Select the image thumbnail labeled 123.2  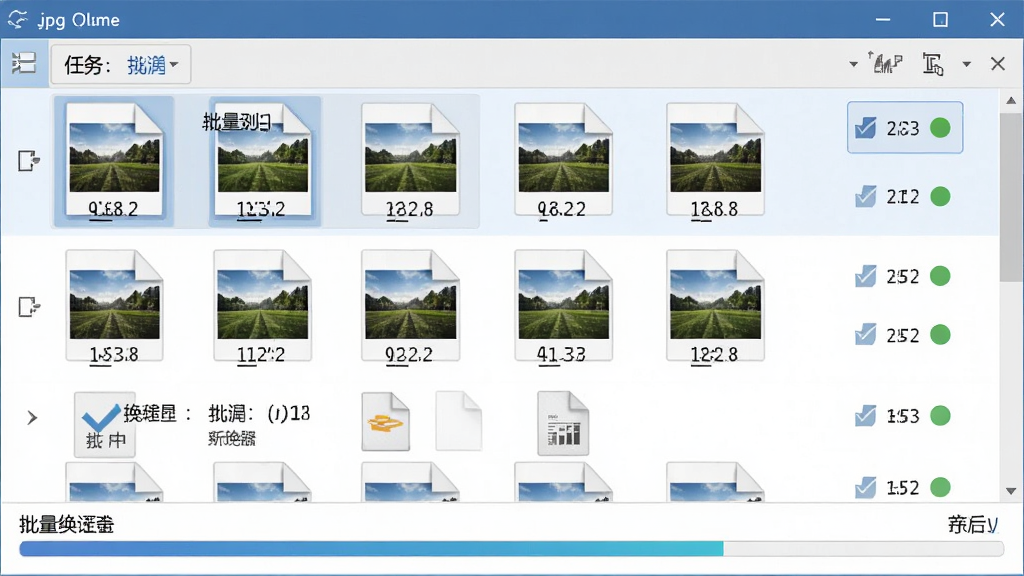263,161
